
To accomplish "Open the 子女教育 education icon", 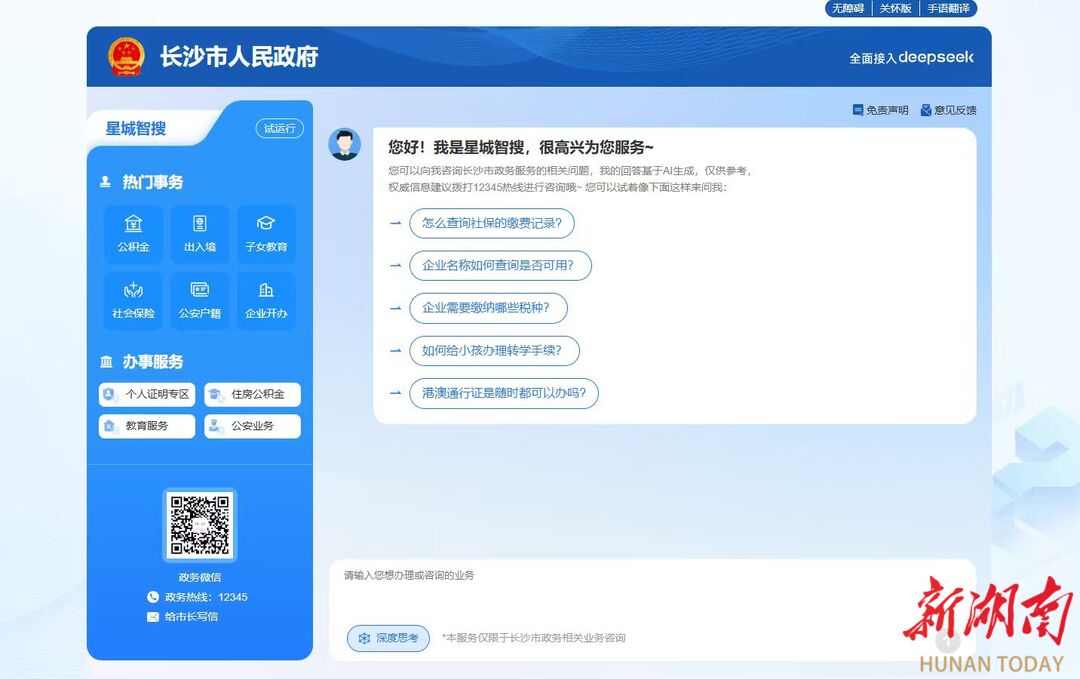I will tap(266, 234).
